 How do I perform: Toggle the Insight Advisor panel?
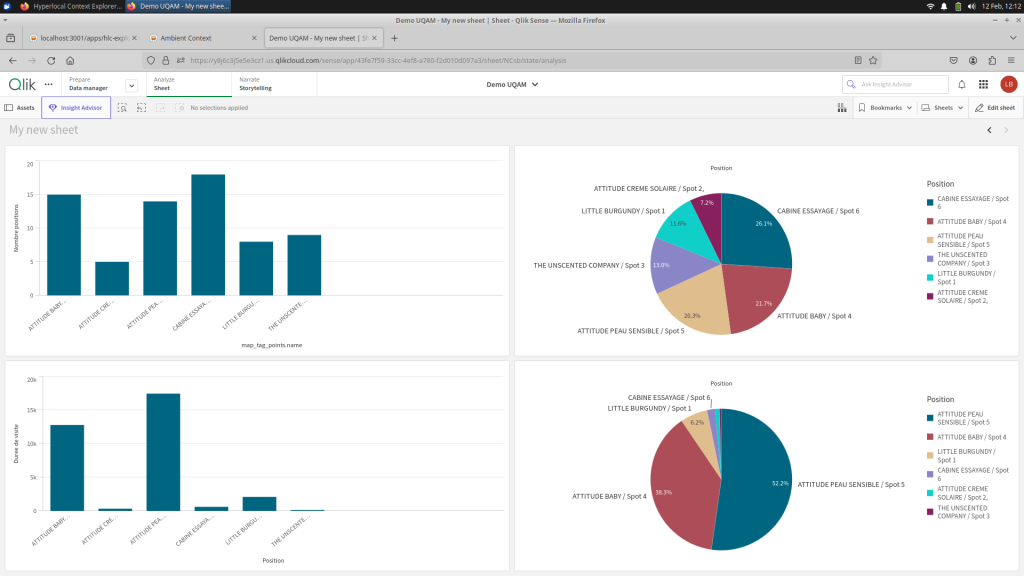pyautogui.click(x=76, y=107)
